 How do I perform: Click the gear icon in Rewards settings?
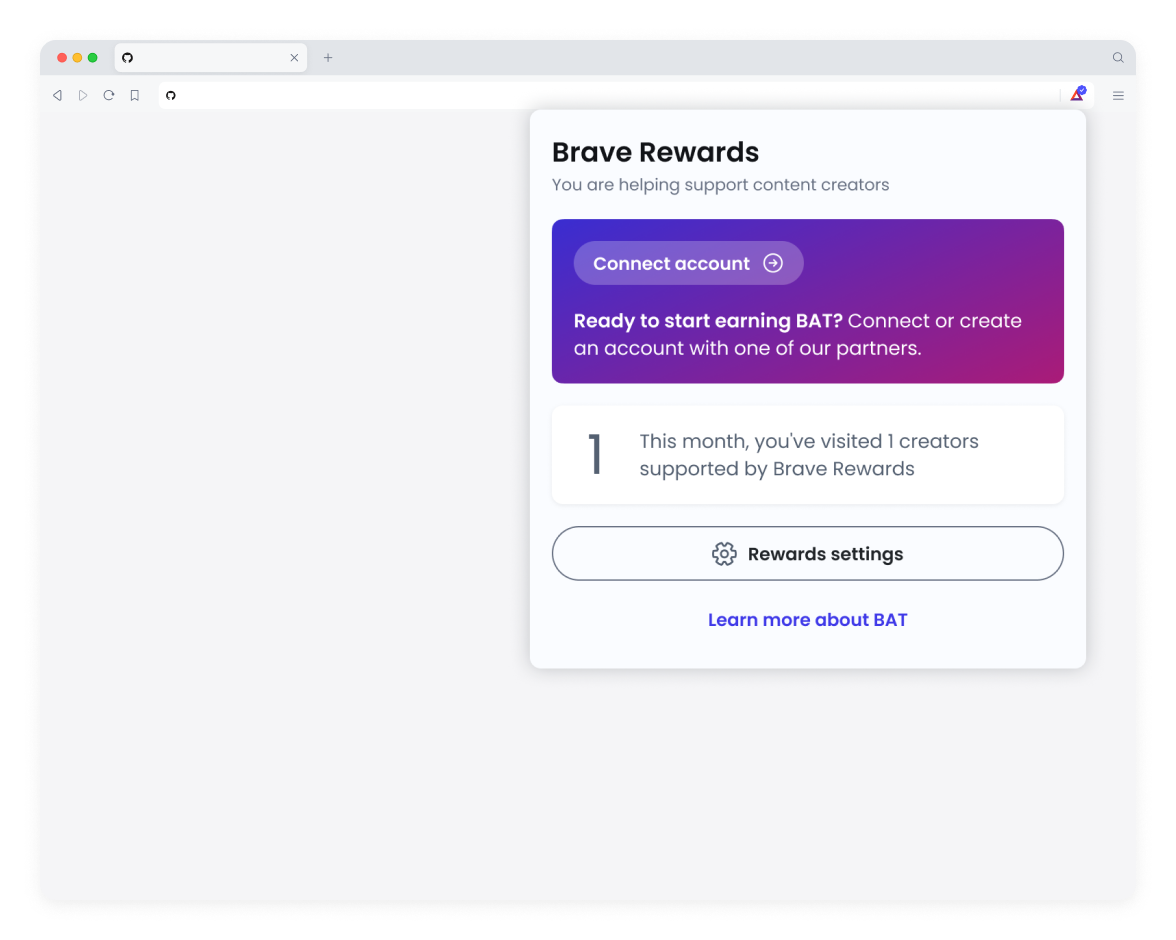(724, 554)
